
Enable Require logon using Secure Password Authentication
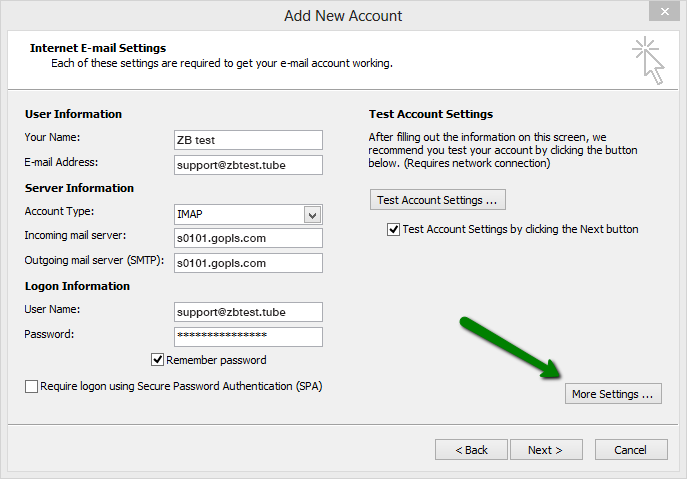(x=32, y=386)
